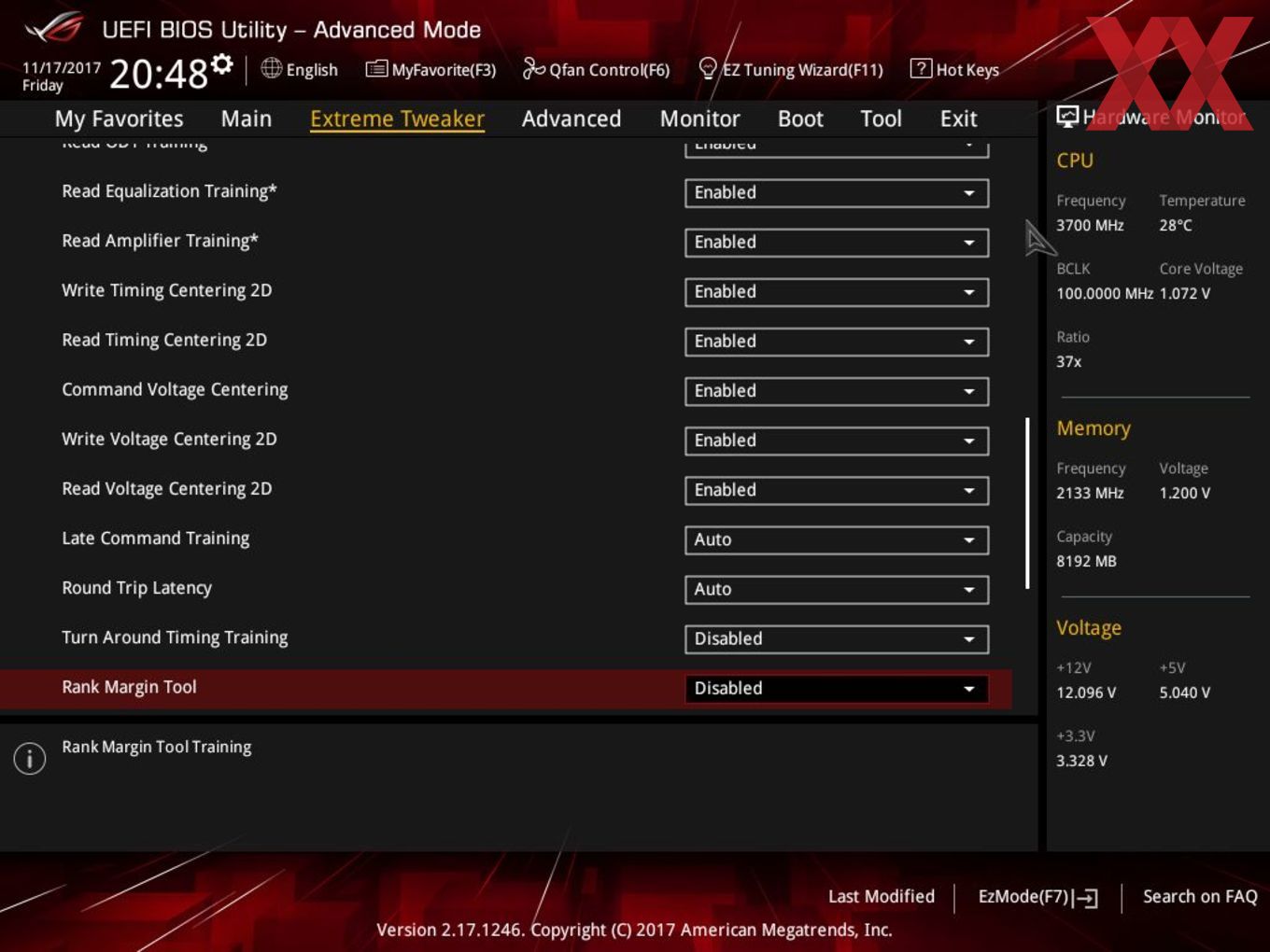Open Rank Margin Tool dropdown
Viewport: 1270px width, 952px height.
pos(837,688)
